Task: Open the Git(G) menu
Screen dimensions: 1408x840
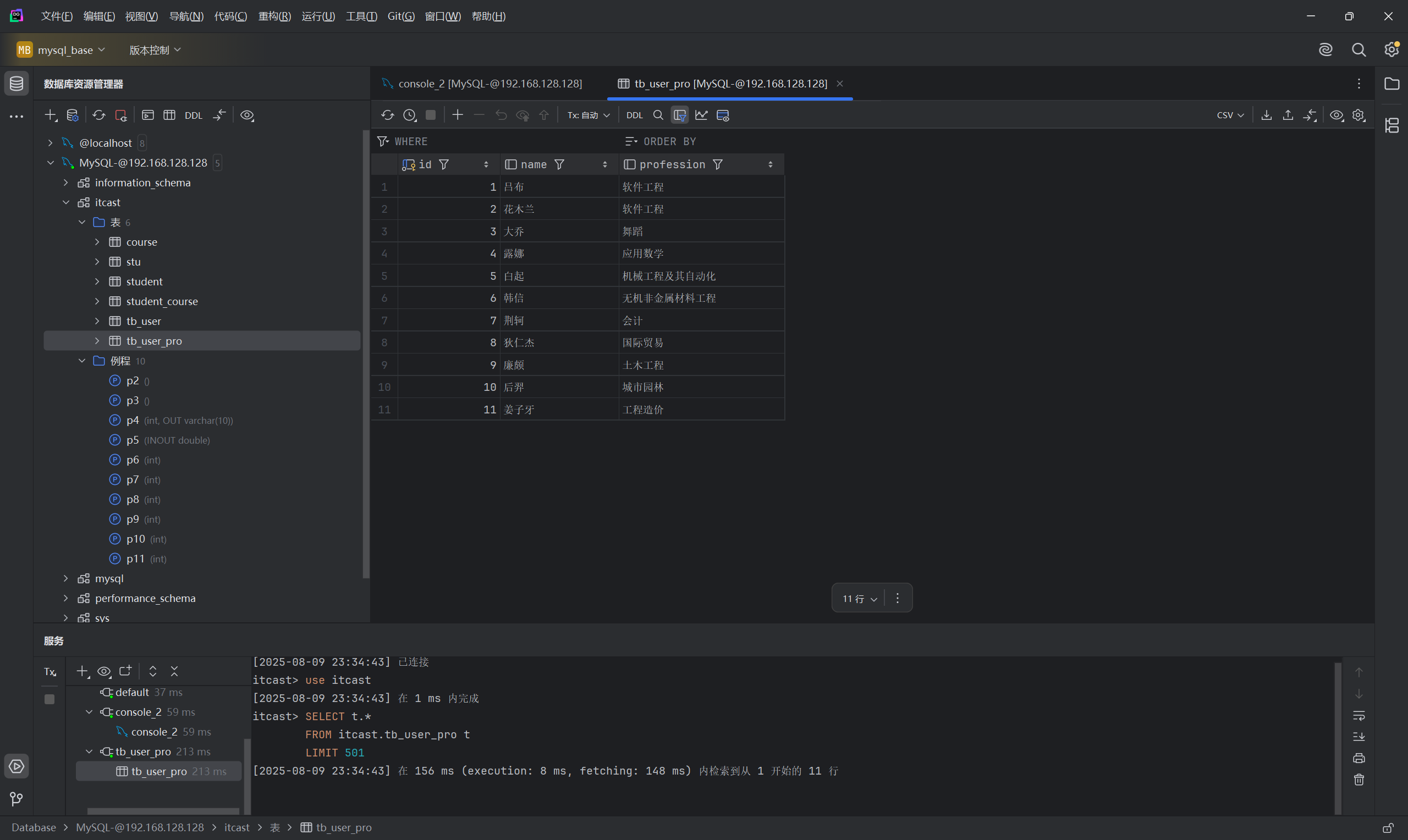Action: tap(401, 16)
